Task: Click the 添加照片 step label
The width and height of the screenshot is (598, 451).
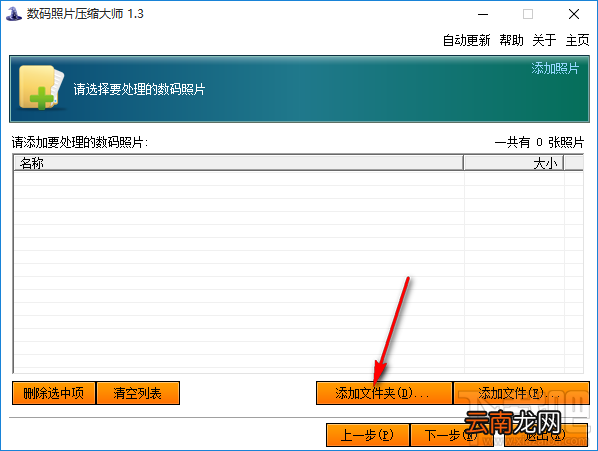Action: pyautogui.click(x=555, y=68)
